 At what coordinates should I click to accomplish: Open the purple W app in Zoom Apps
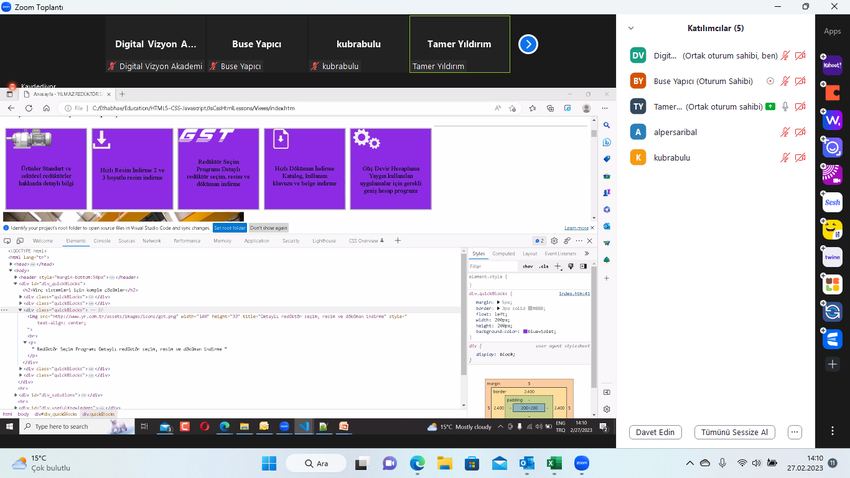click(x=832, y=120)
